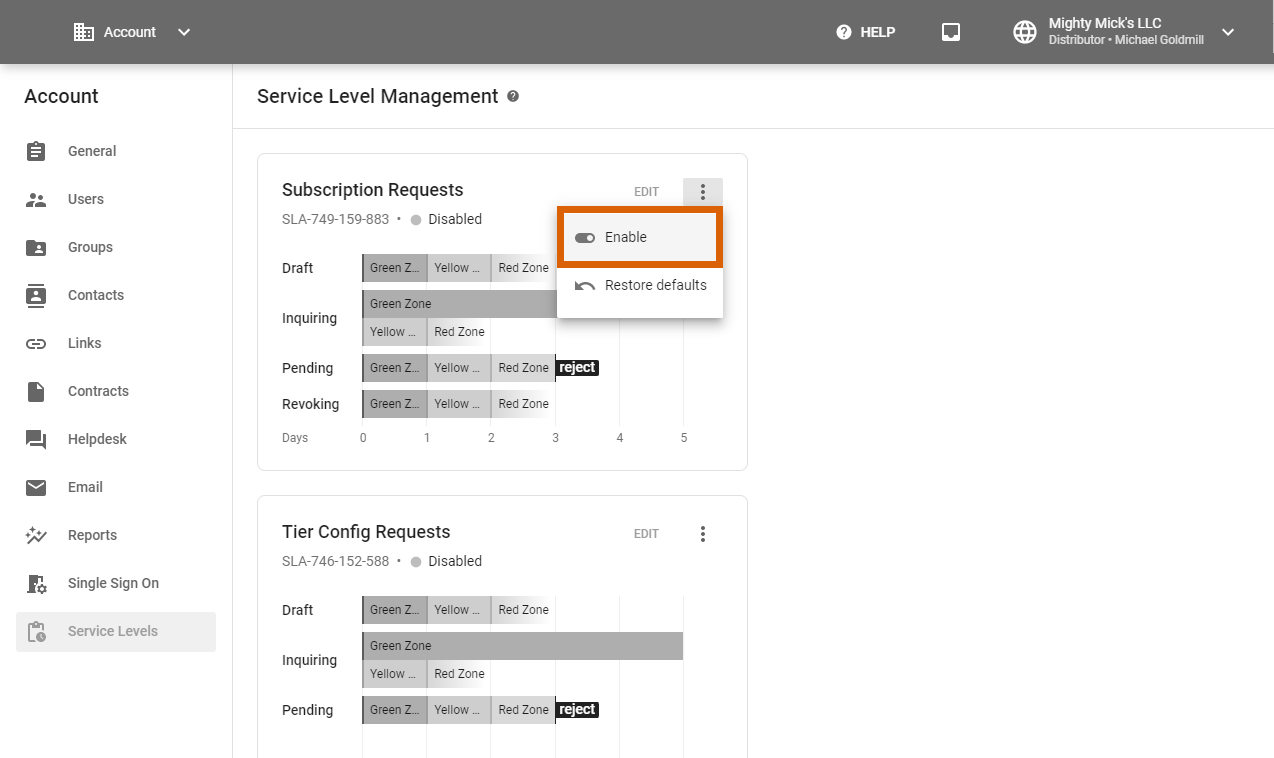Open the Tier Config Requests options menu
Screen dimensions: 1274x758
(703, 533)
